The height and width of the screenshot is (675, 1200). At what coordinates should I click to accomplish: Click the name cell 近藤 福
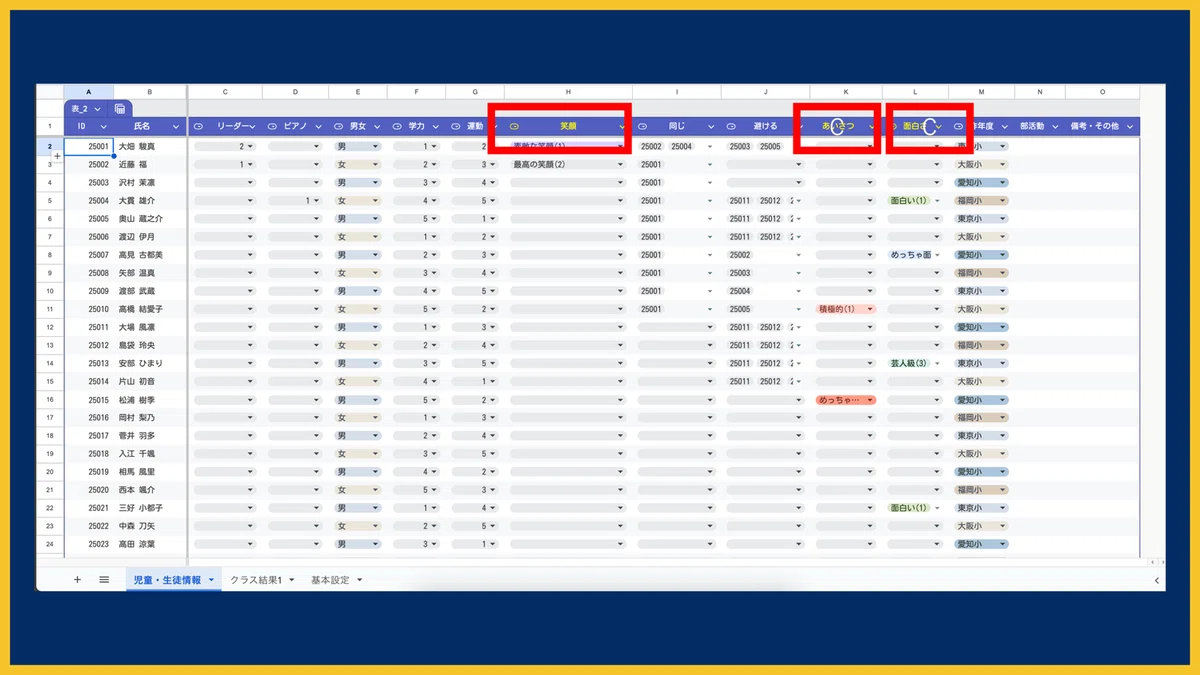click(x=150, y=164)
